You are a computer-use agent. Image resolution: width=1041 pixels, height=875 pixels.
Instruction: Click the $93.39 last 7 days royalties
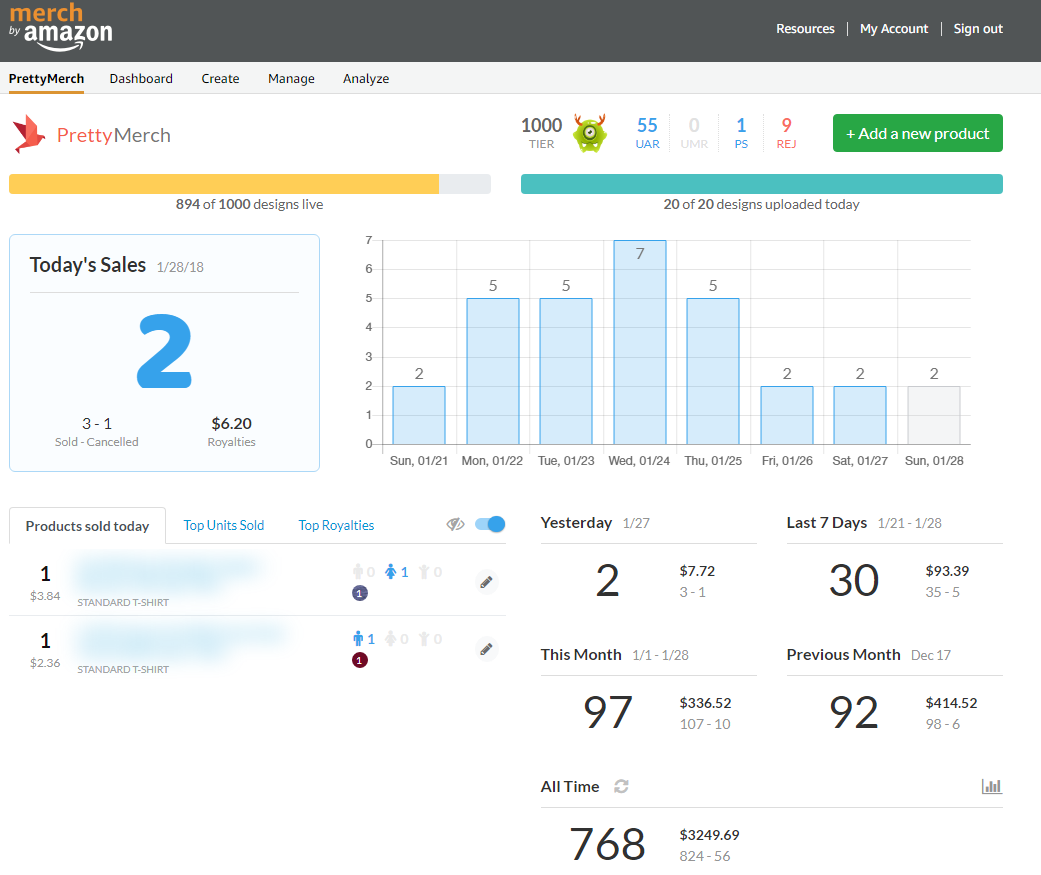click(x=947, y=571)
